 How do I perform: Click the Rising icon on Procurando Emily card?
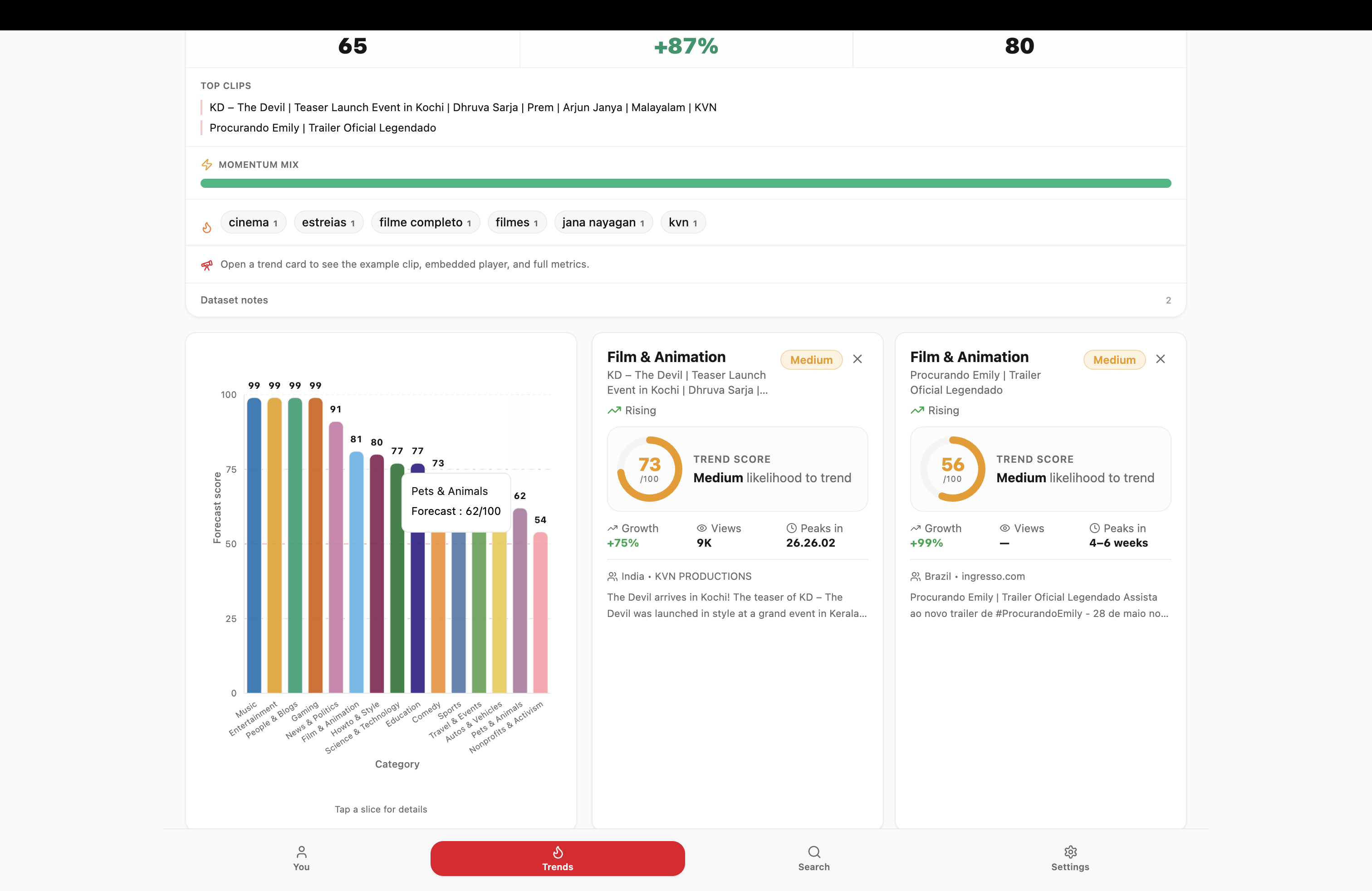coord(917,411)
